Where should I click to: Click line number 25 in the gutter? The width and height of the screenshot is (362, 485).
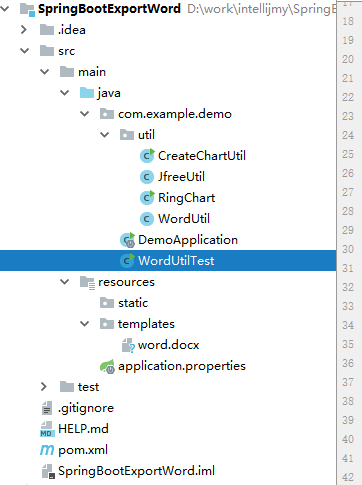(348, 154)
